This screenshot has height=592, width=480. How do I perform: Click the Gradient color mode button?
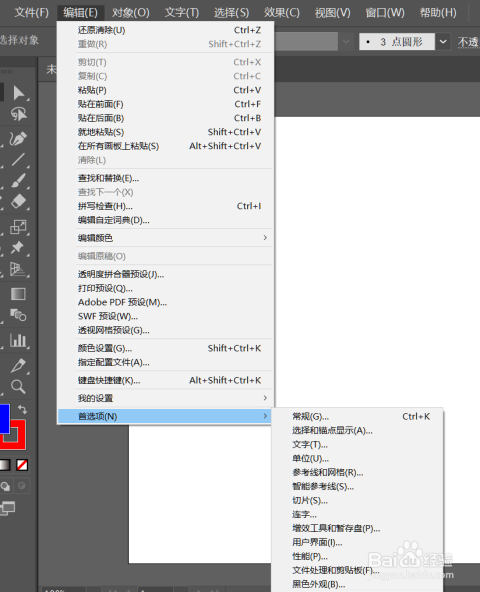tap(5, 465)
